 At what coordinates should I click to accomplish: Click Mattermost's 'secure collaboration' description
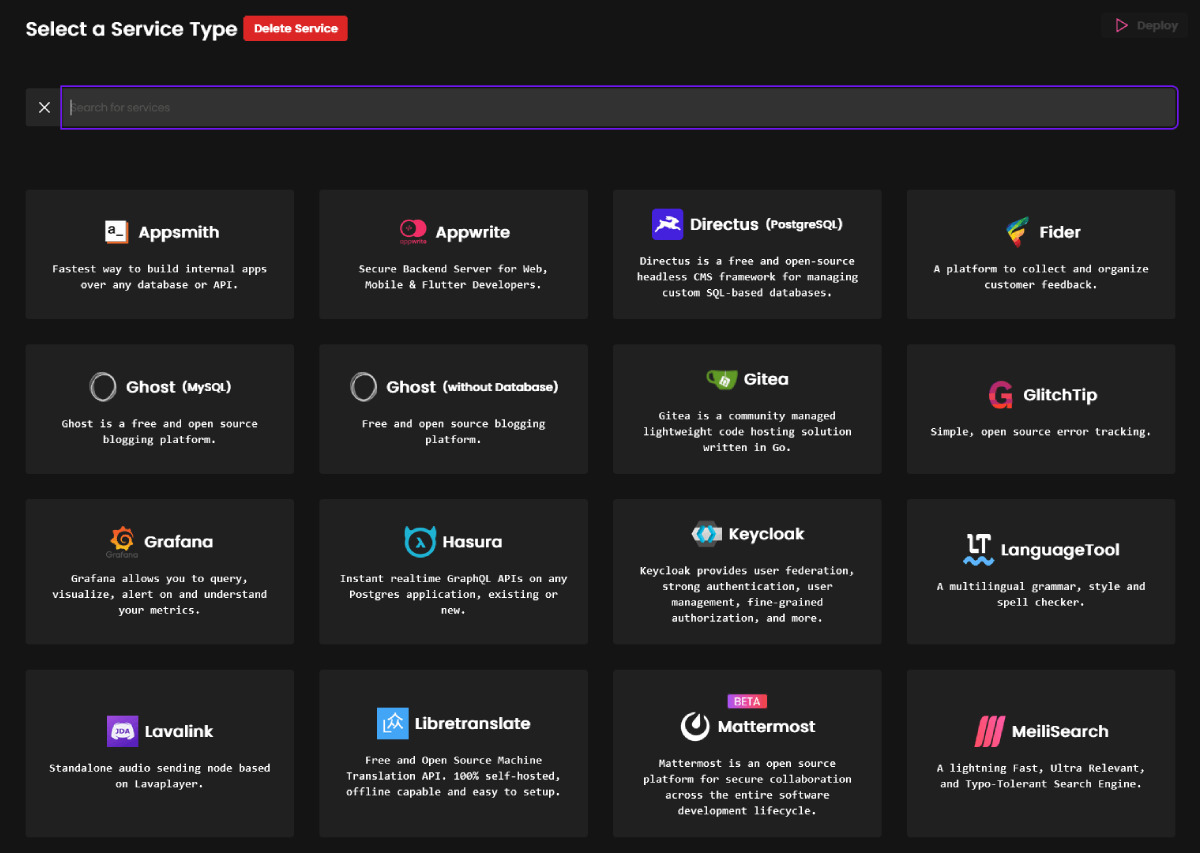[747, 787]
